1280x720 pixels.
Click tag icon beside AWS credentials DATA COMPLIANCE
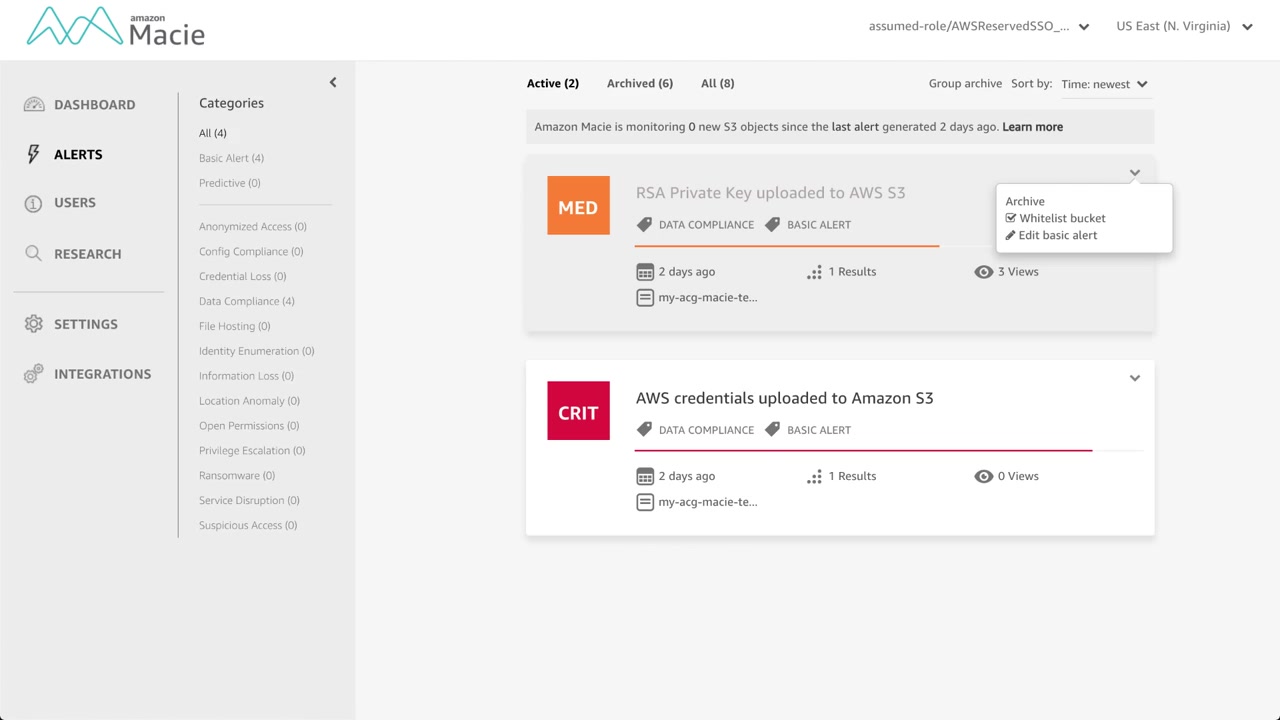point(644,429)
